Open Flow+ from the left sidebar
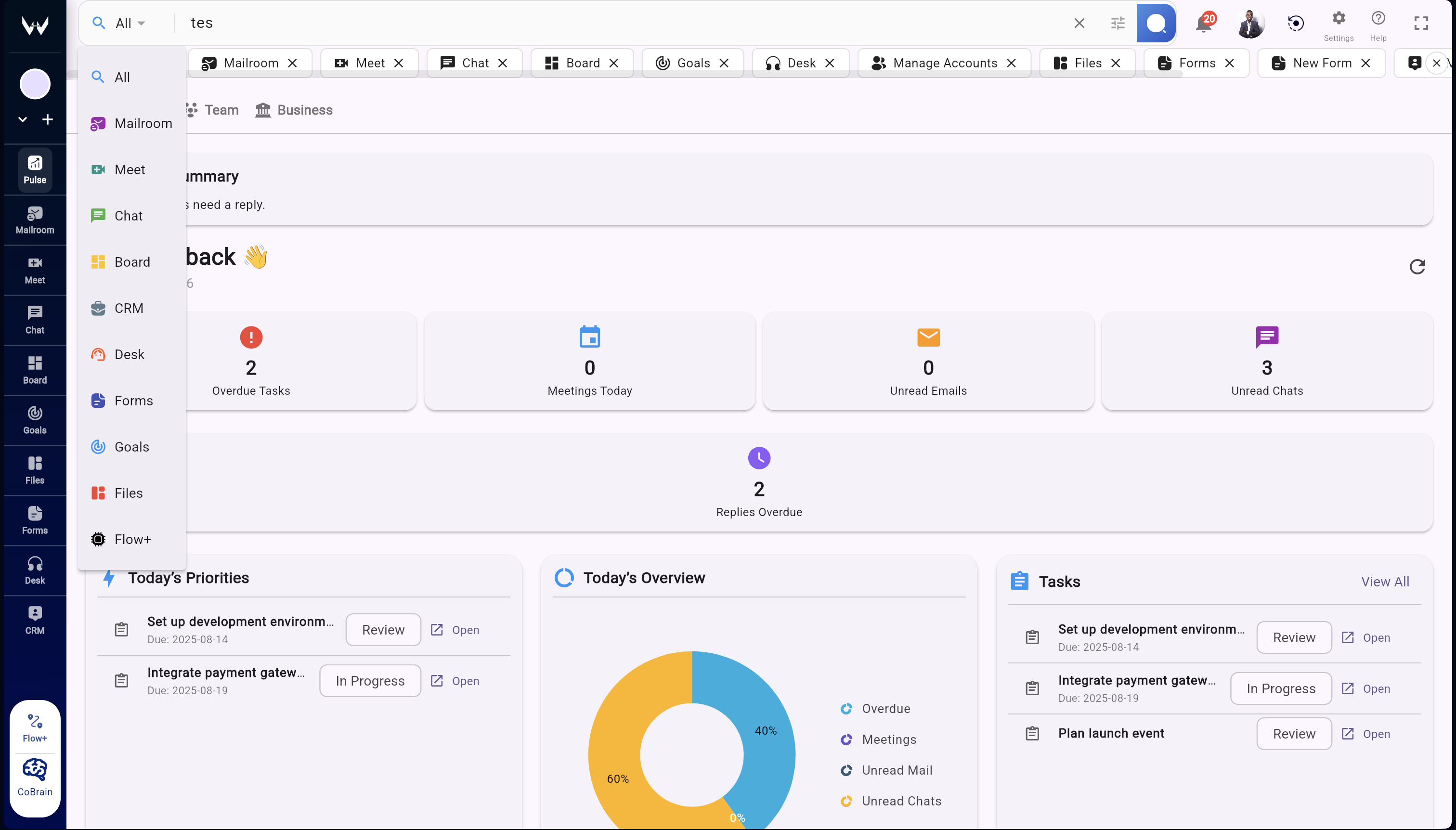 pos(34,725)
